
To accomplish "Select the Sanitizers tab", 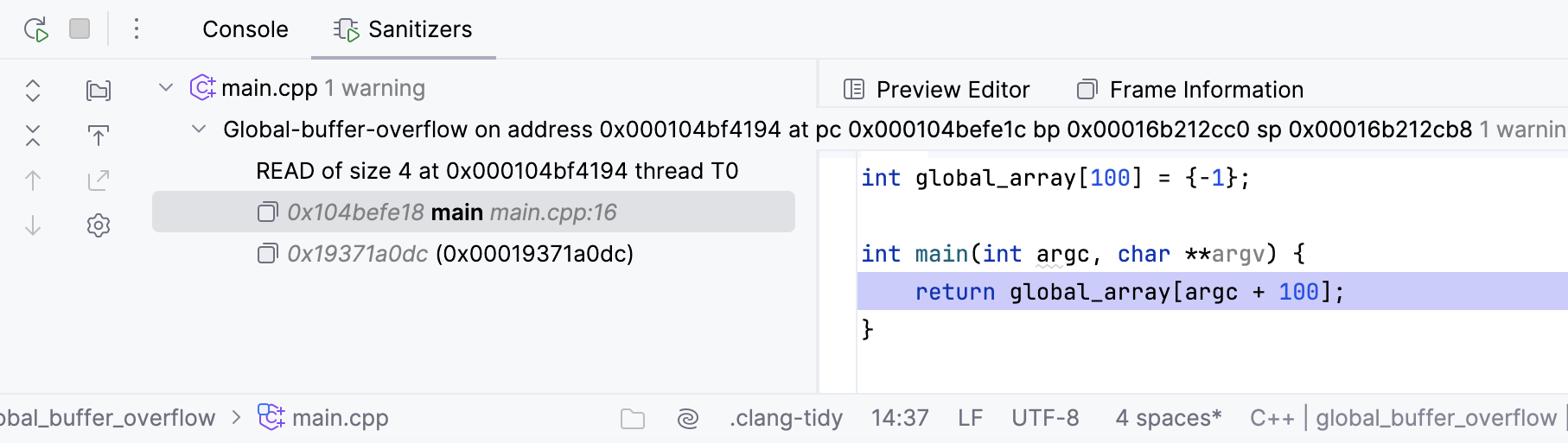I will (404, 29).
